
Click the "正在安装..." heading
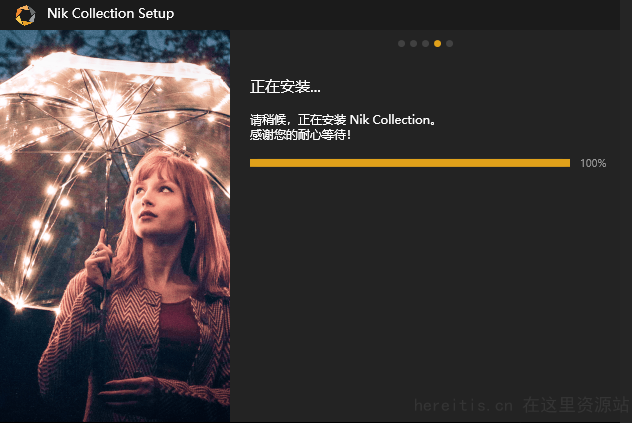click(285, 87)
